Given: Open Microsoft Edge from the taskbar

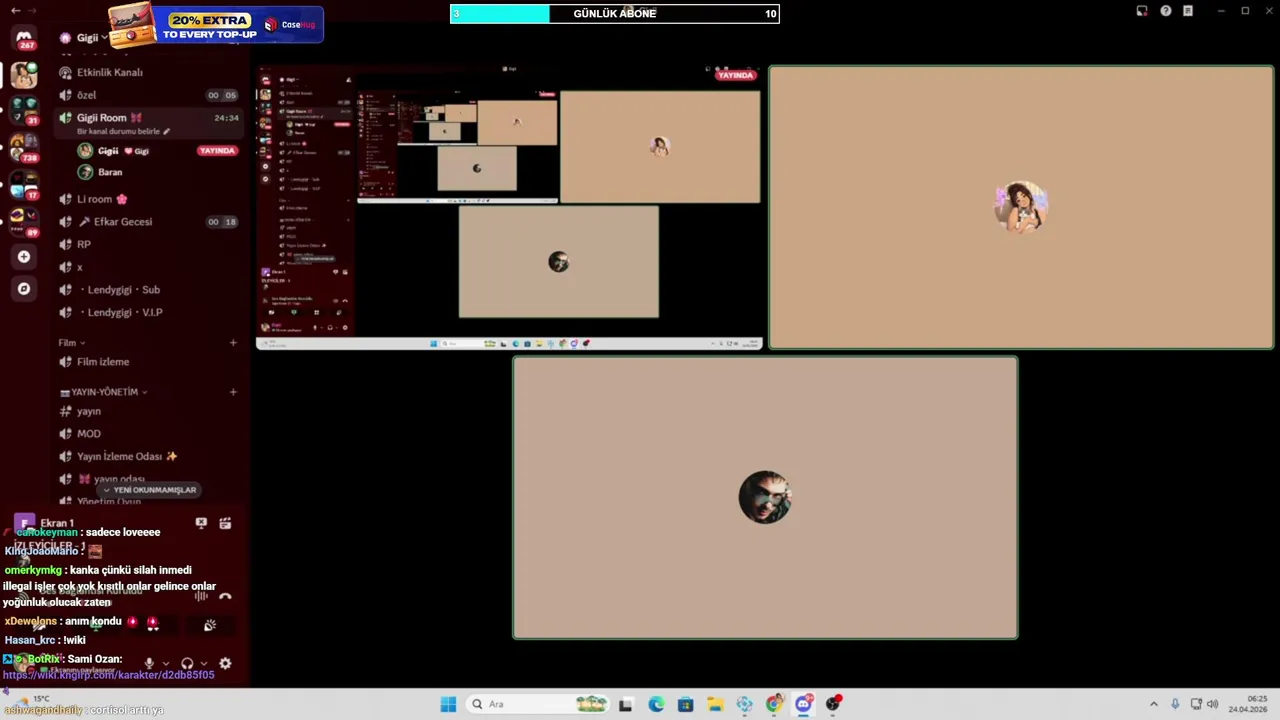Looking at the screenshot, I should tap(656, 704).
